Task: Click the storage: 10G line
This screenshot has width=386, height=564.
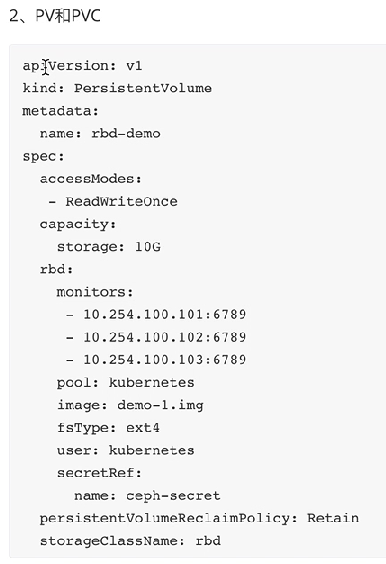Action: (109, 247)
